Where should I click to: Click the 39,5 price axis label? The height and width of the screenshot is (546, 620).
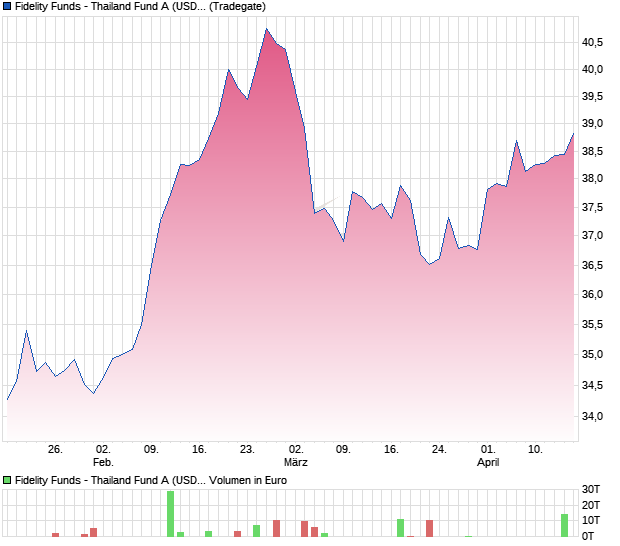click(592, 97)
